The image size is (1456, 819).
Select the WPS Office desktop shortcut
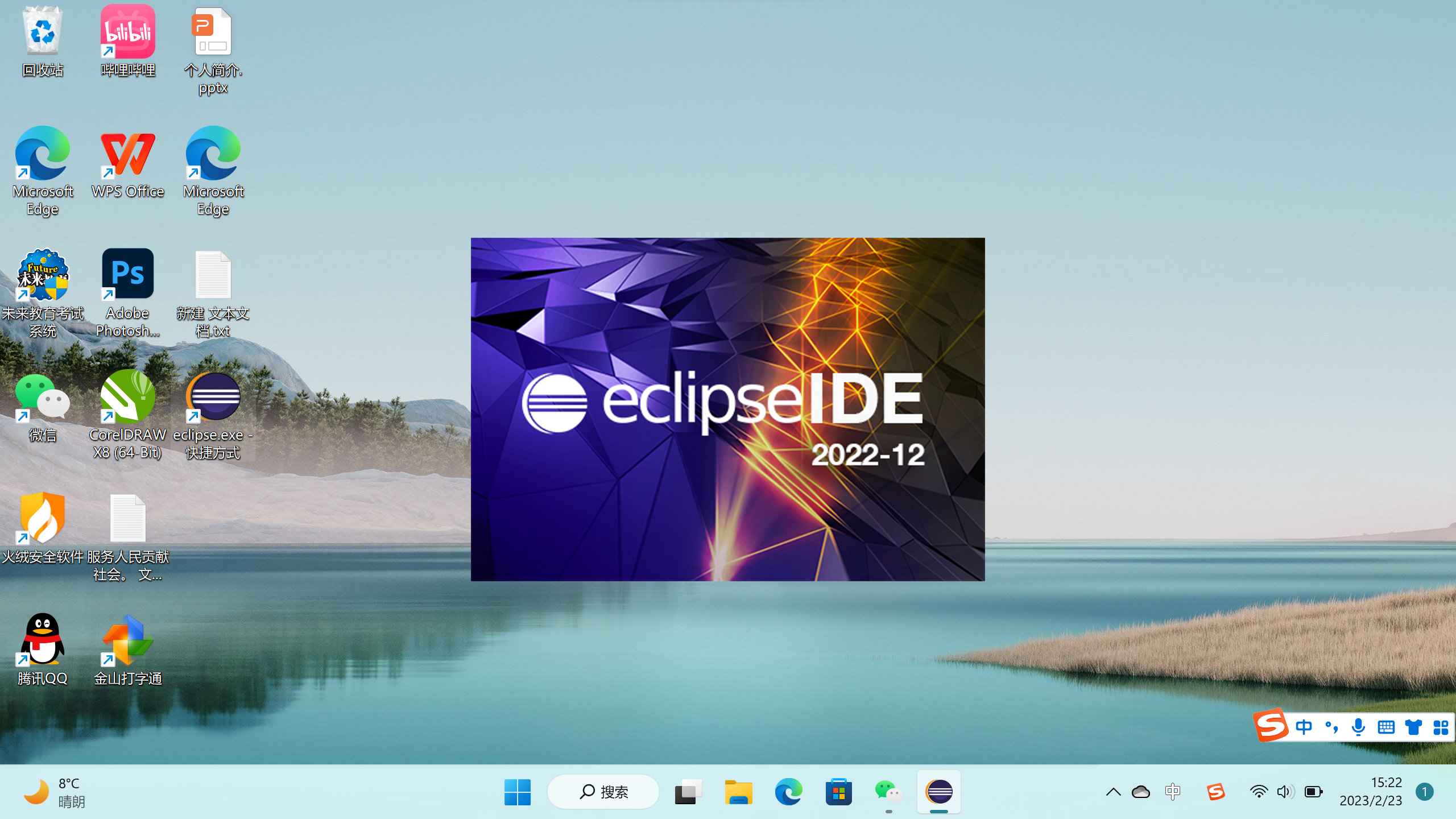[128, 163]
